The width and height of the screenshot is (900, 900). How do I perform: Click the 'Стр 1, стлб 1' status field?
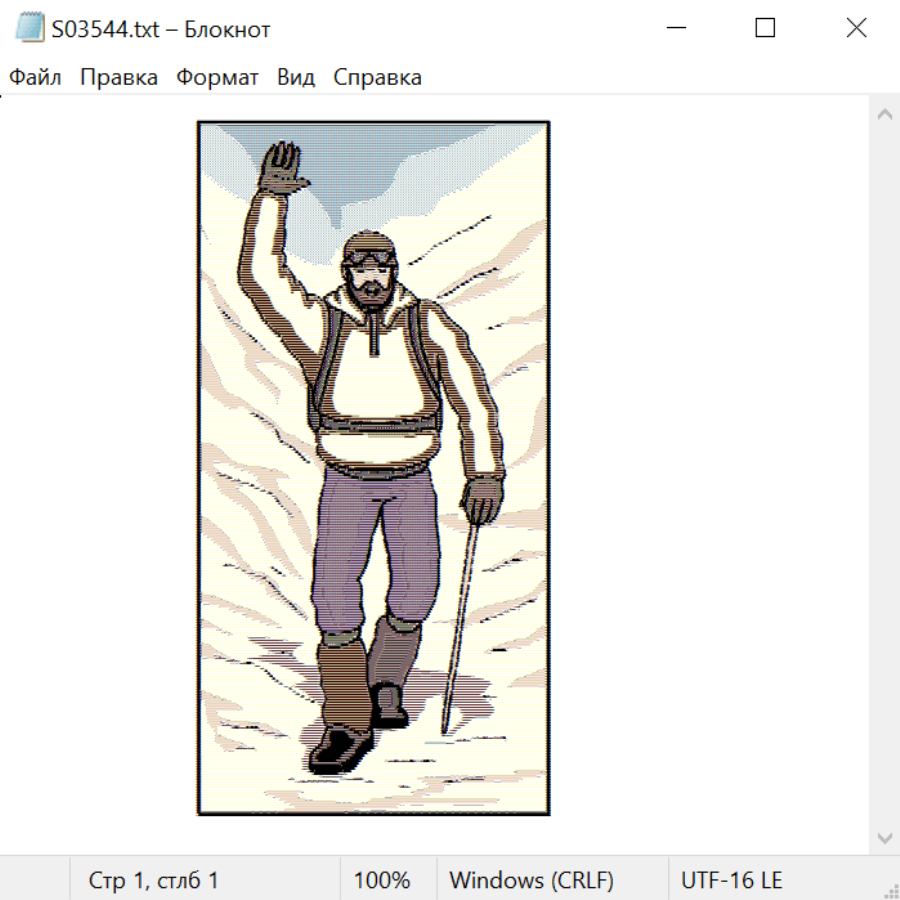[154, 881]
